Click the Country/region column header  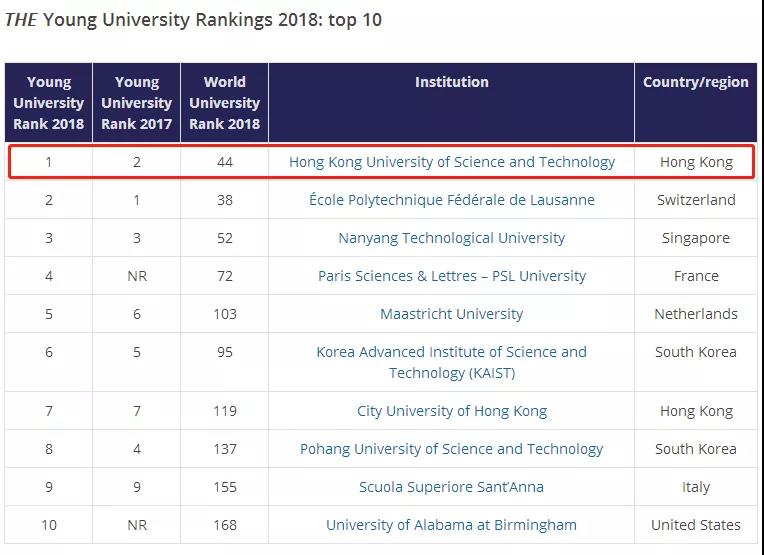[x=696, y=103]
